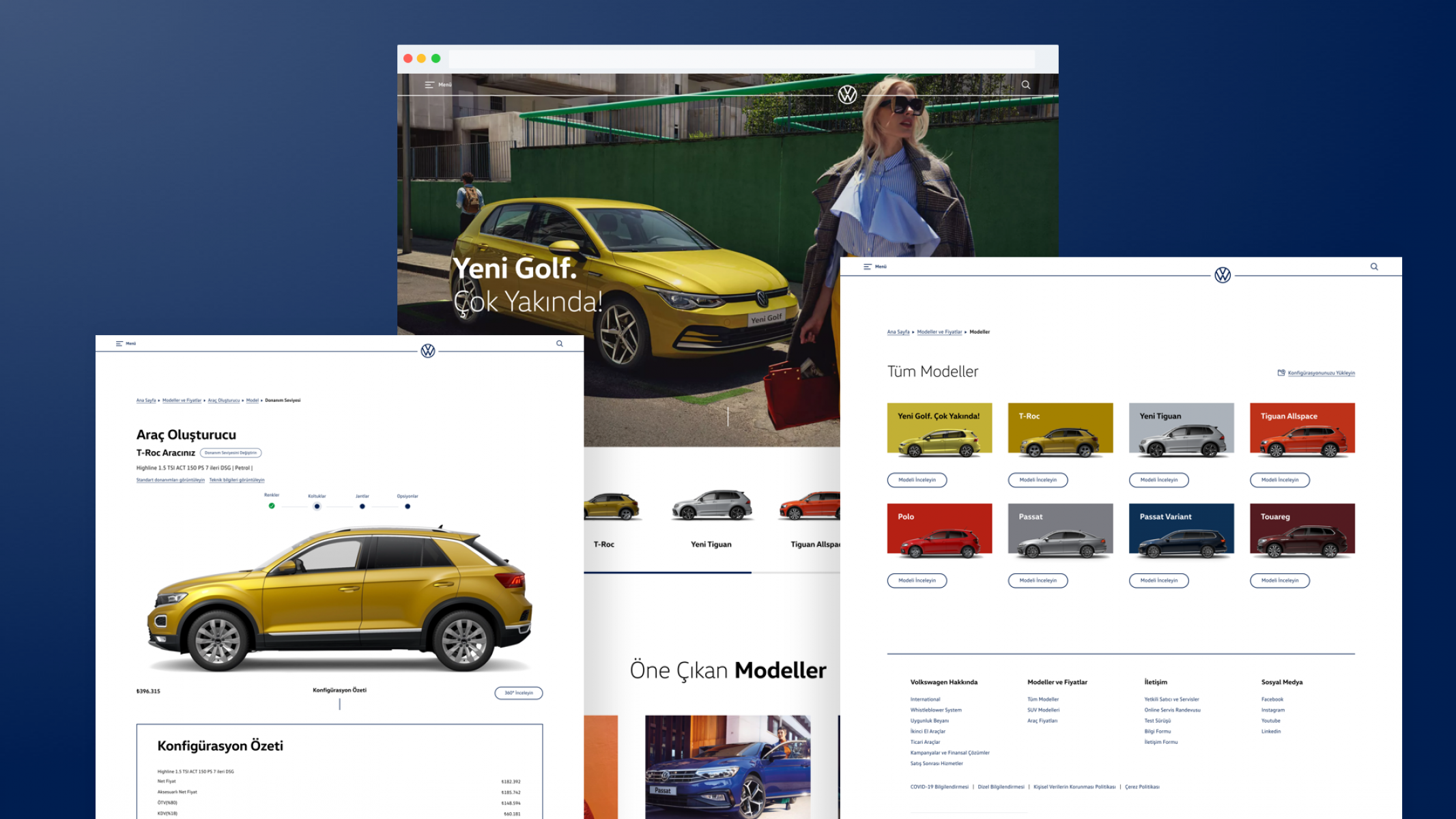
Task: Select the Touareg model thumbnail card
Action: coord(1302,530)
